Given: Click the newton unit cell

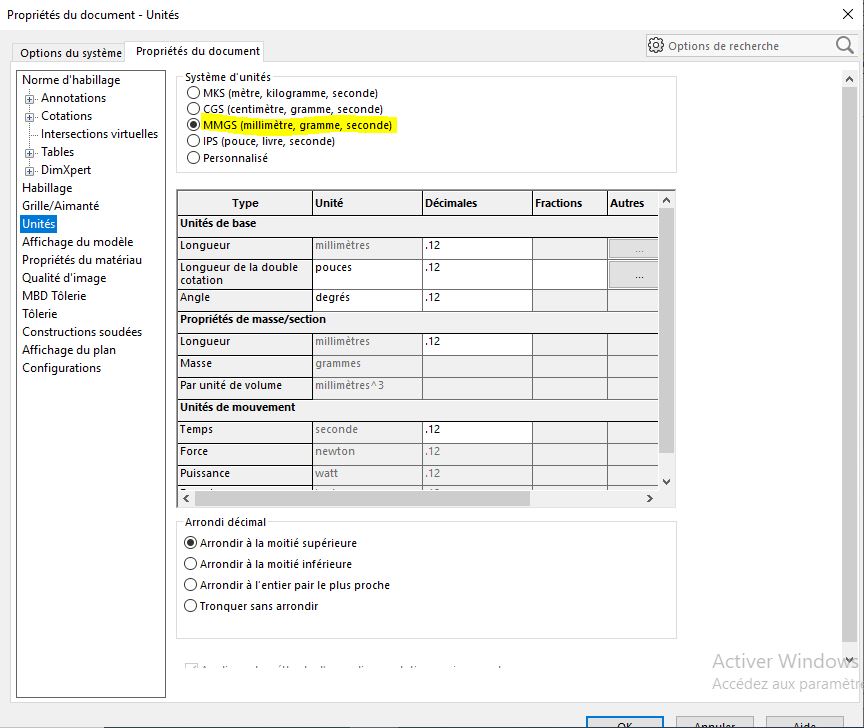Looking at the screenshot, I should [367, 454].
